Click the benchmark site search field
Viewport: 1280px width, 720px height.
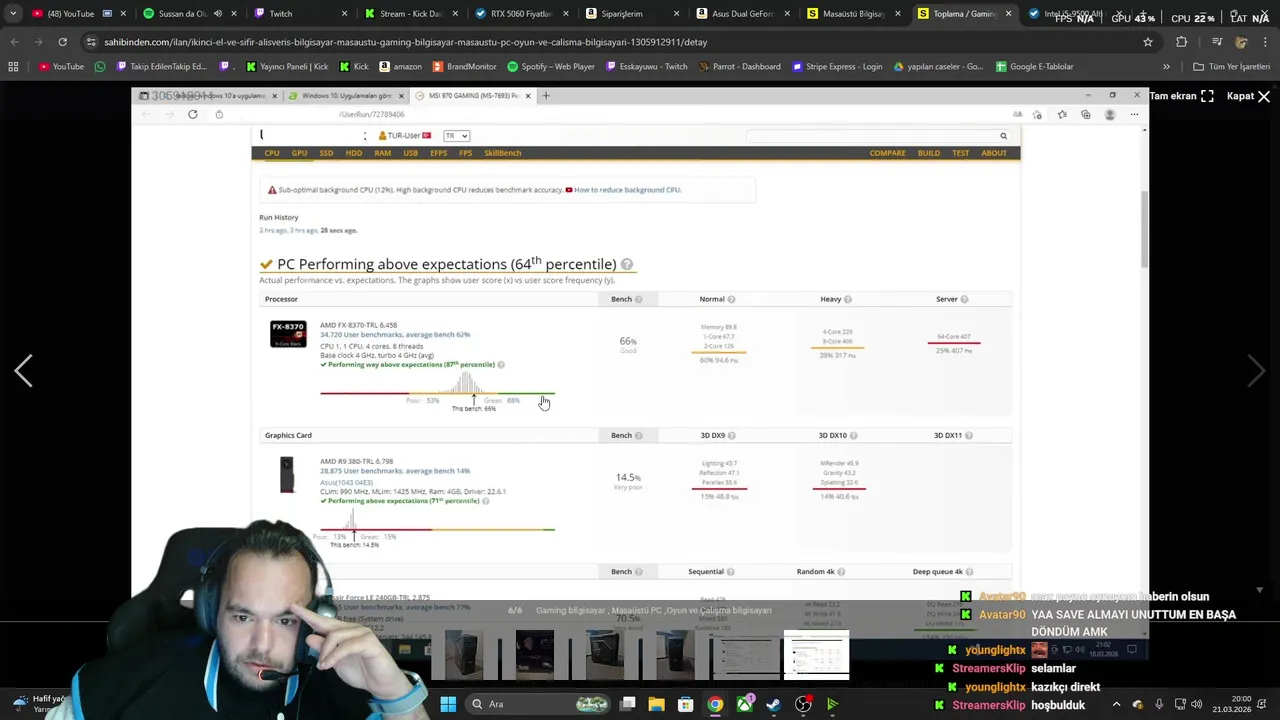point(870,136)
